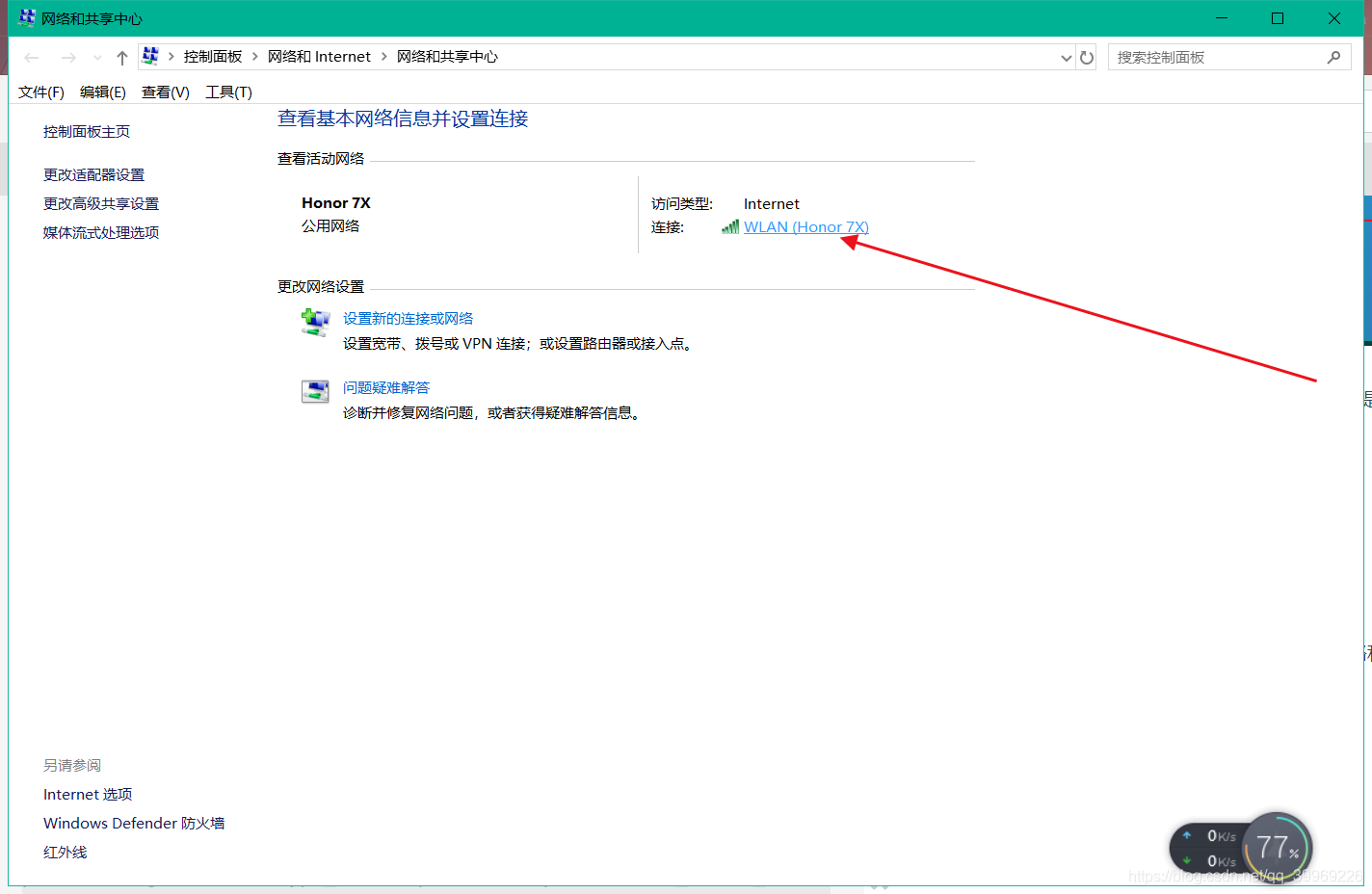This screenshot has height=894, width=1372.
Task: Click the troubleshooting icon
Action: coord(315,391)
